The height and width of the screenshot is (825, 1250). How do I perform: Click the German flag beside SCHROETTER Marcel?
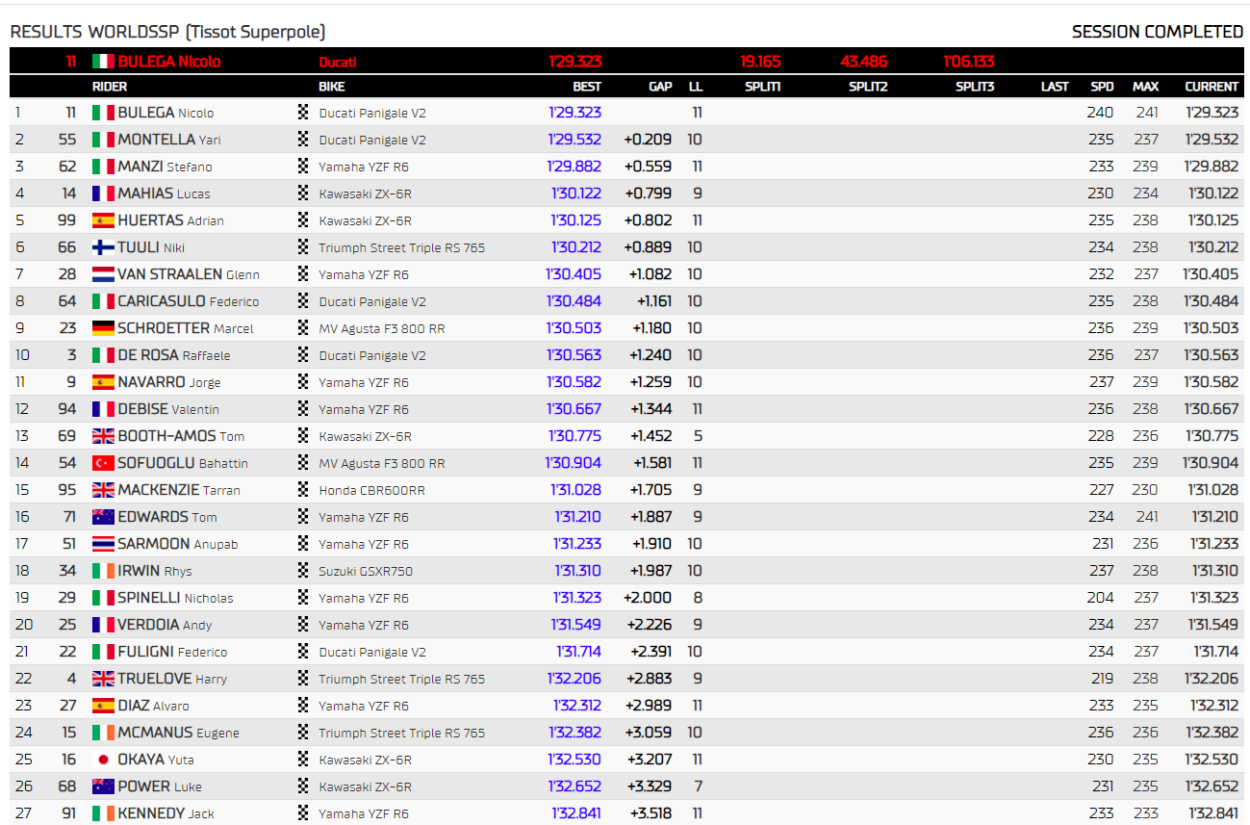(103, 328)
